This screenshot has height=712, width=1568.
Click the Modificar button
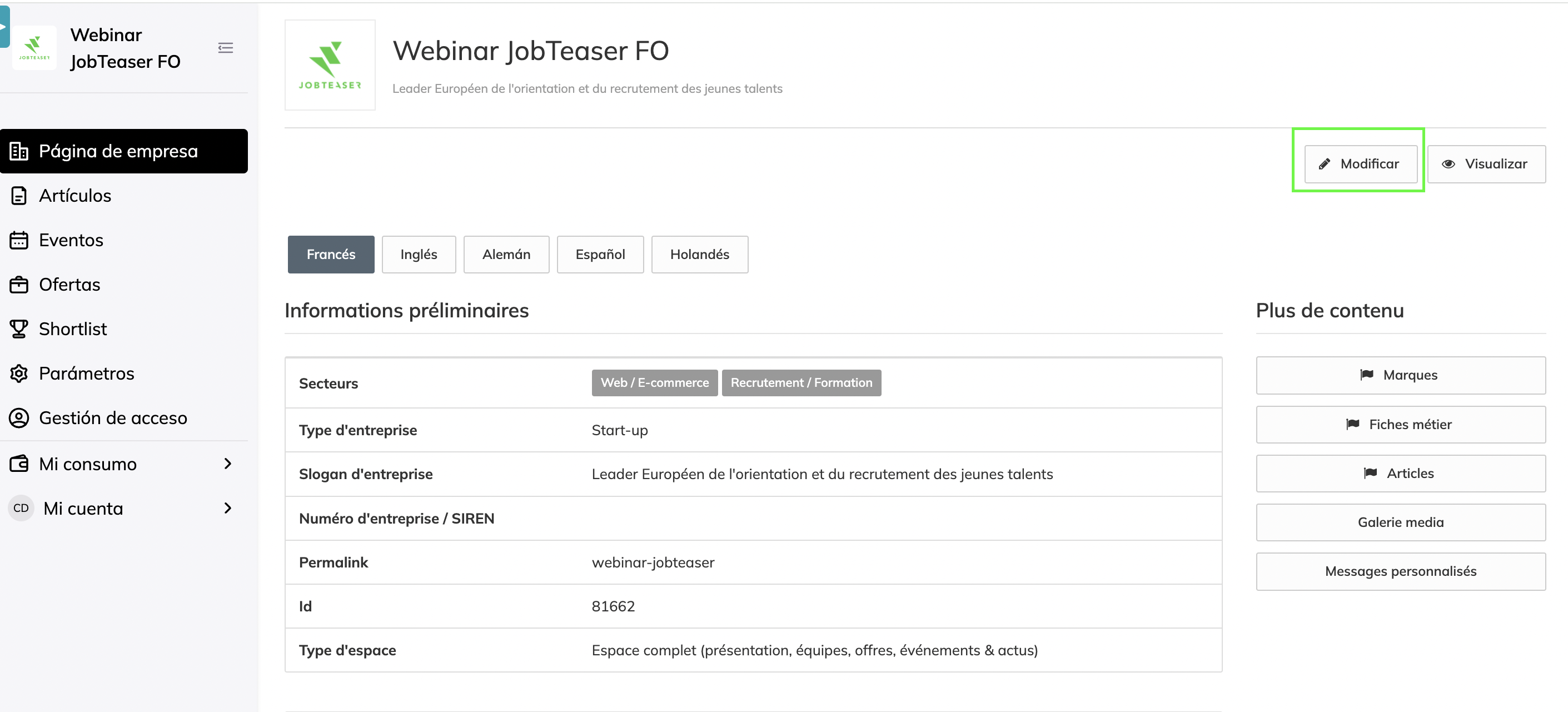[x=1361, y=164]
